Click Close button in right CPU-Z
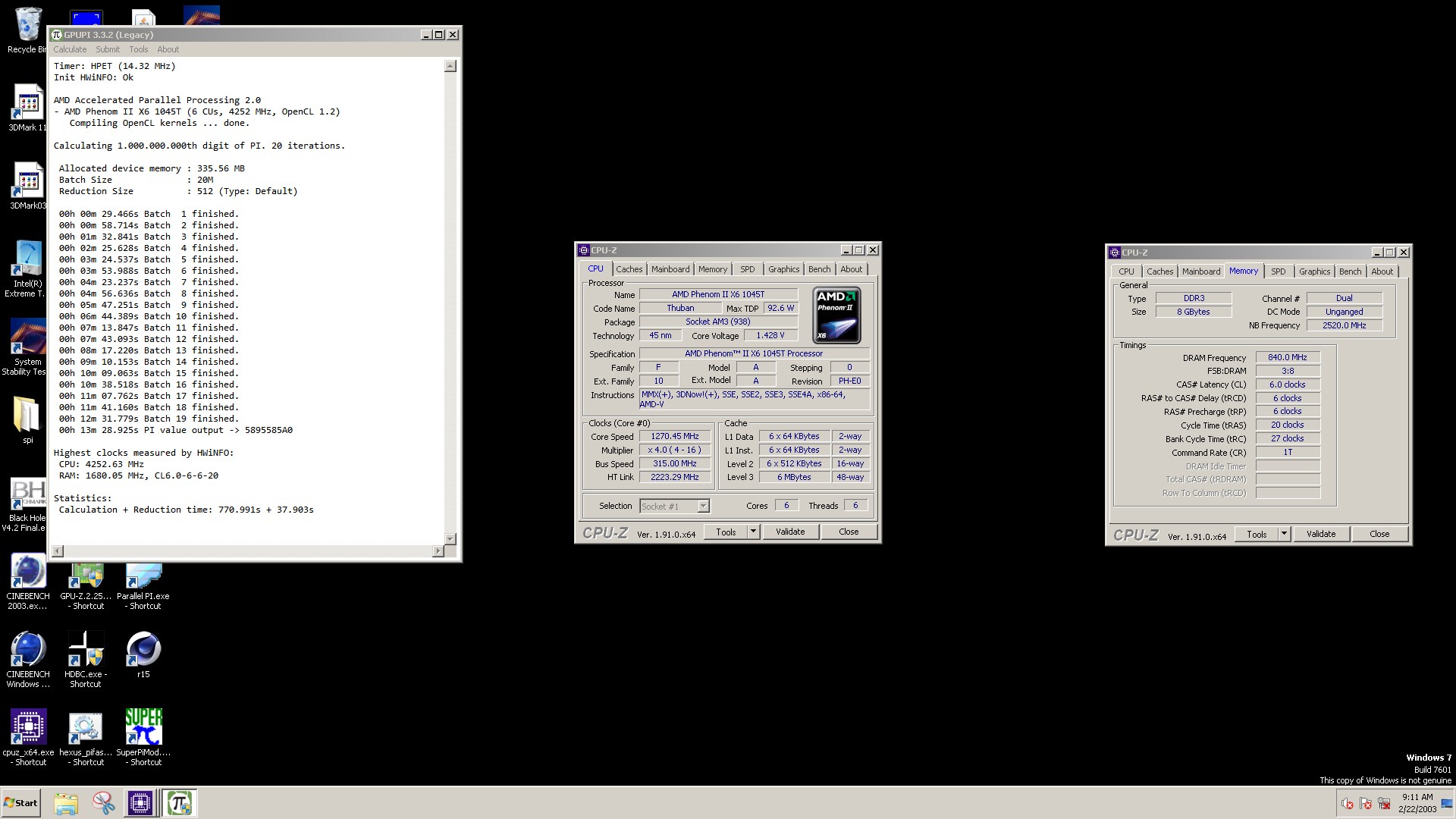 1379,534
